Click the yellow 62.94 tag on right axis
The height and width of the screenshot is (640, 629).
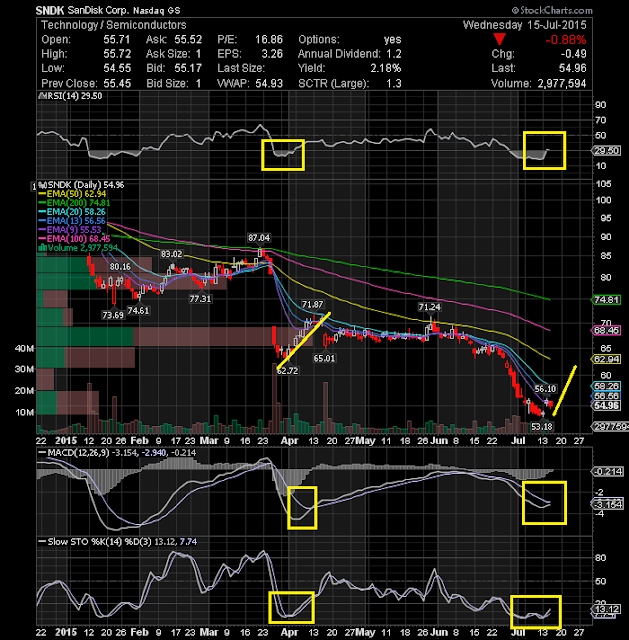click(607, 359)
